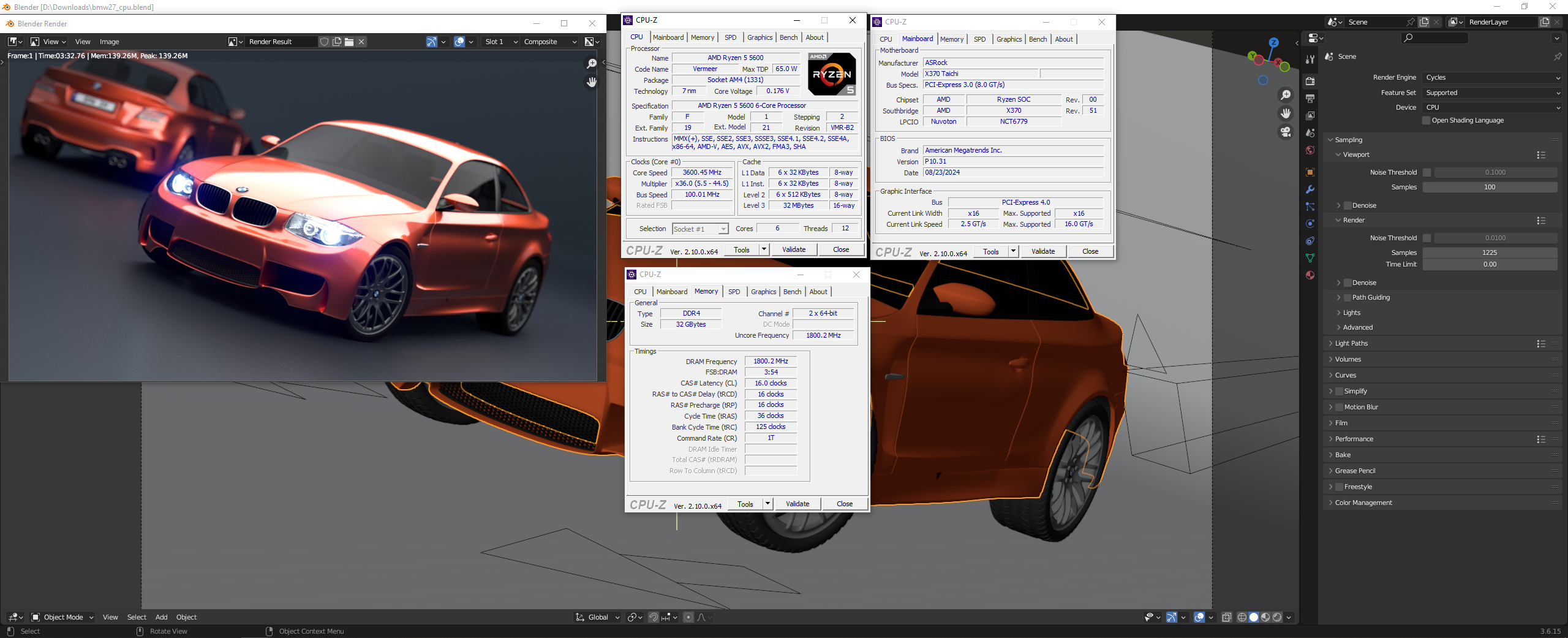Enable Viewport Denoise checkbox
Screen dimensions: 1568x638
click(x=1347, y=206)
